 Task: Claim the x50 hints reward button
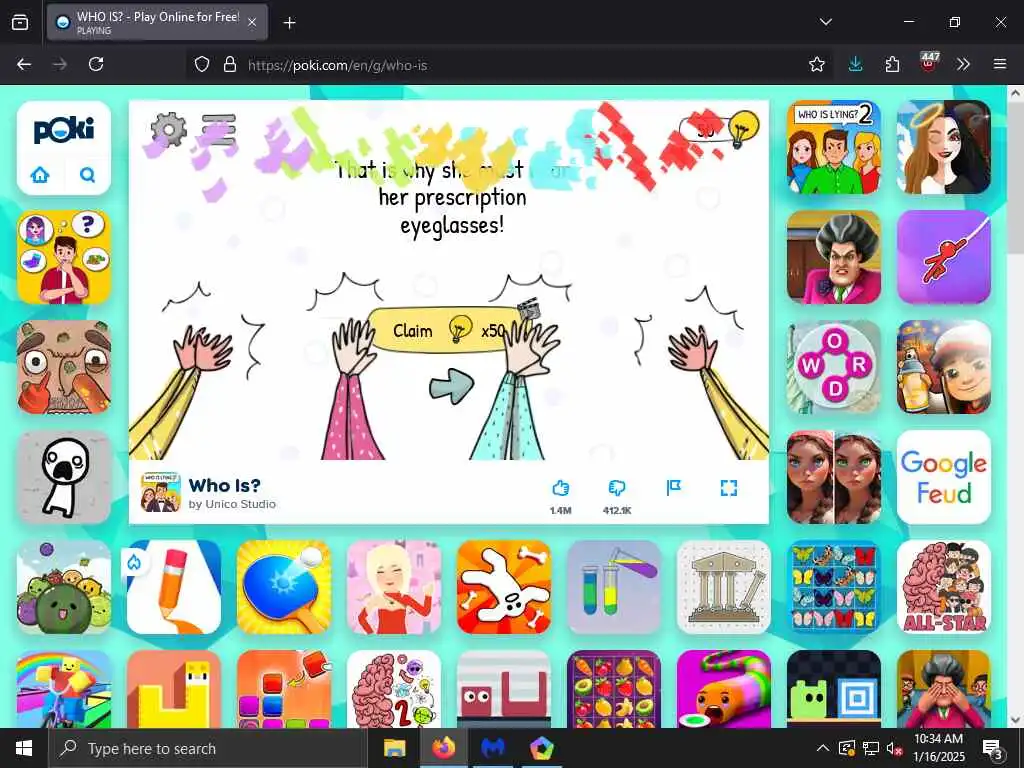(x=449, y=330)
